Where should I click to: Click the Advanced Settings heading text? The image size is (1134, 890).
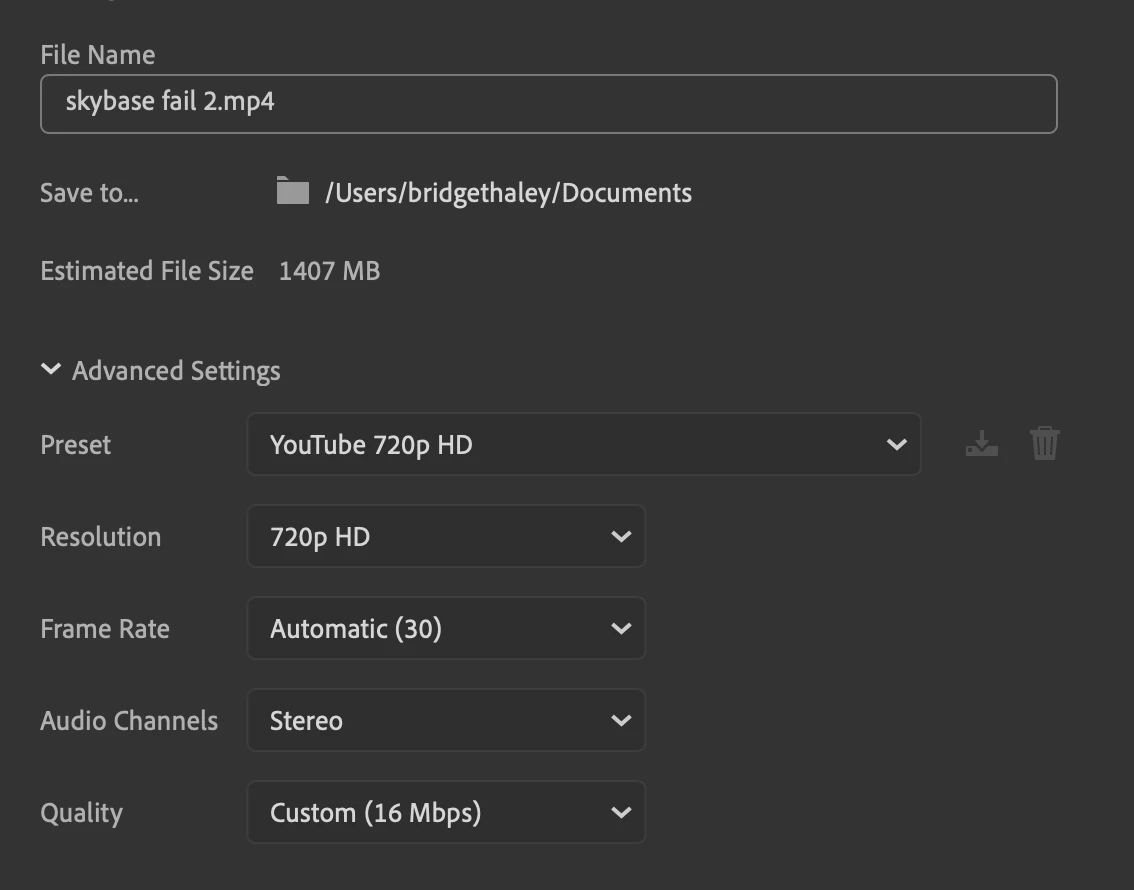(x=176, y=371)
